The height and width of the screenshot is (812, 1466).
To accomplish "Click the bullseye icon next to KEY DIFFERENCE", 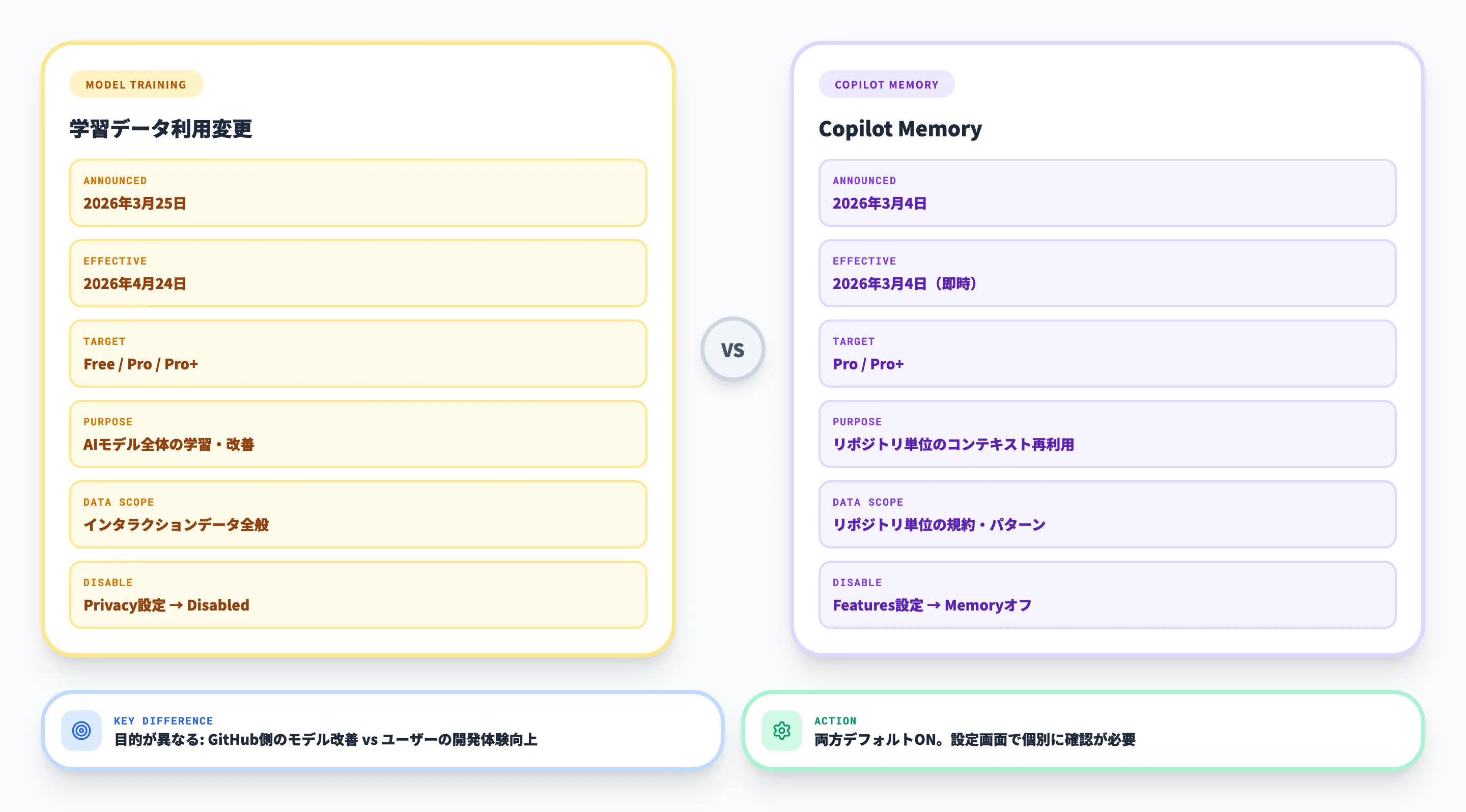I will (81, 731).
